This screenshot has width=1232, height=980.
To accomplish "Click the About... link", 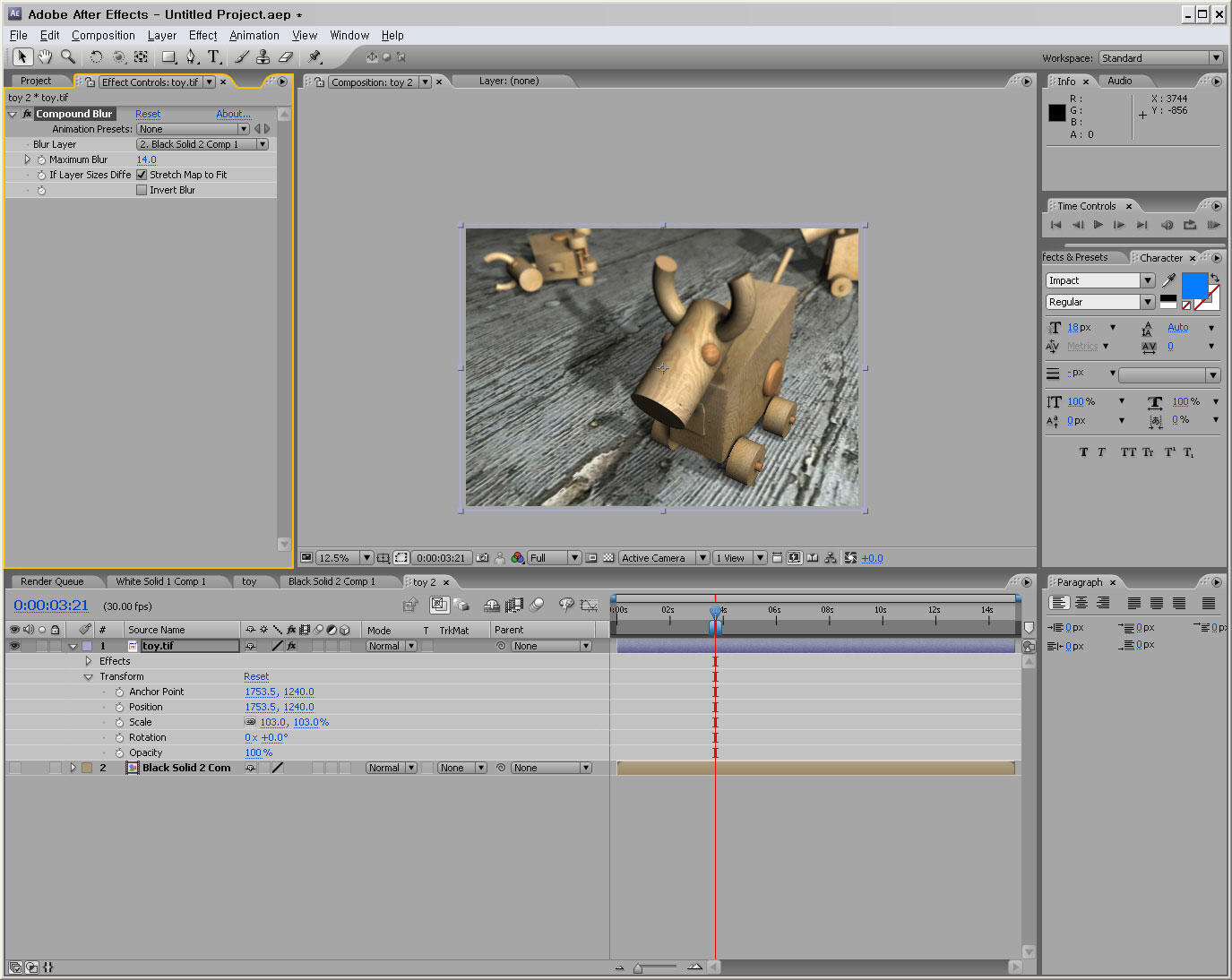I will coord(233,114).
